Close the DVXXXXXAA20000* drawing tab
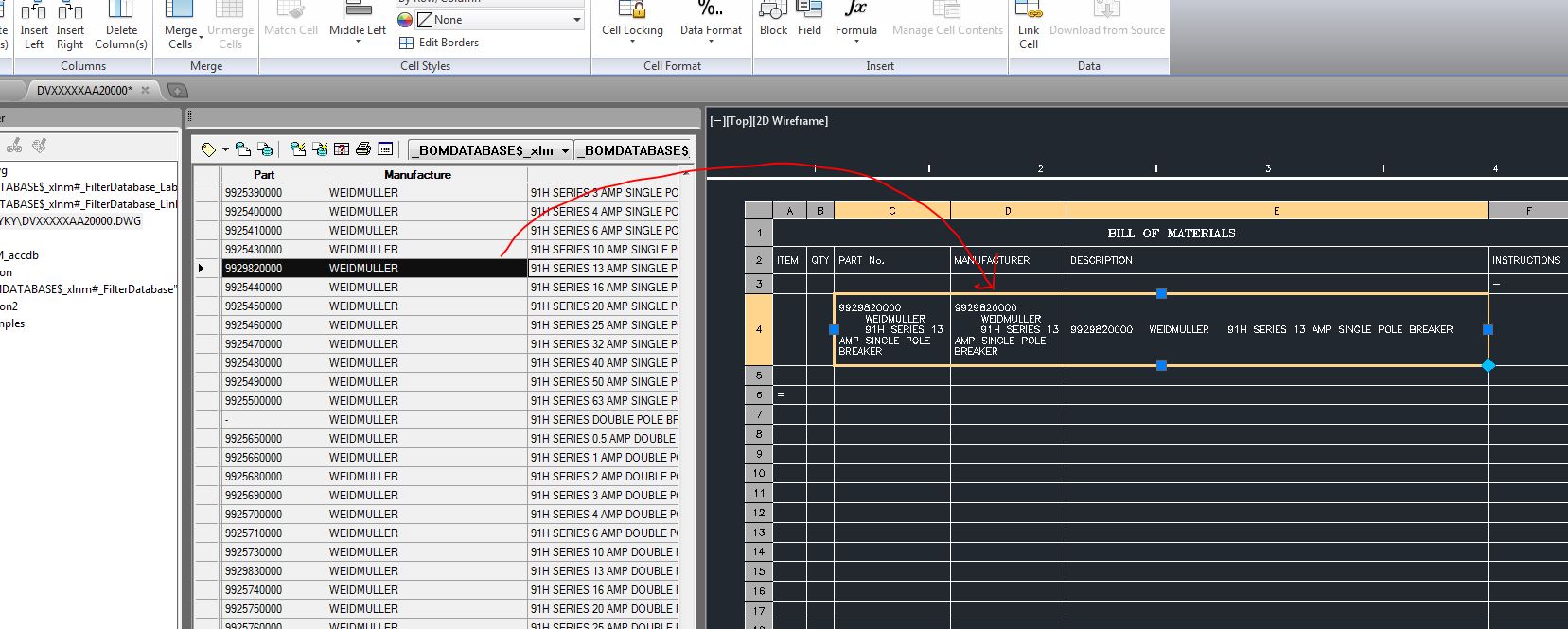This screenshot has height=629, width=1568. (x=145, y=91)
